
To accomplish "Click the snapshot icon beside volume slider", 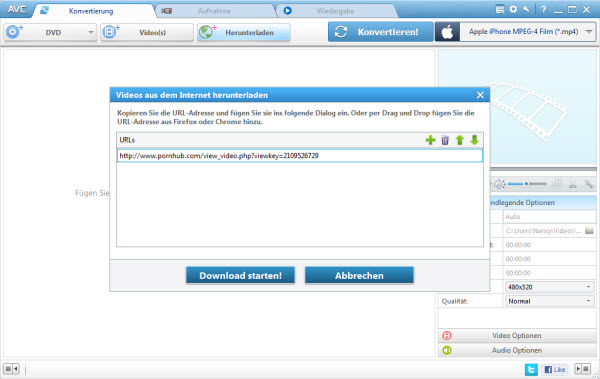I will click(557, 184).
